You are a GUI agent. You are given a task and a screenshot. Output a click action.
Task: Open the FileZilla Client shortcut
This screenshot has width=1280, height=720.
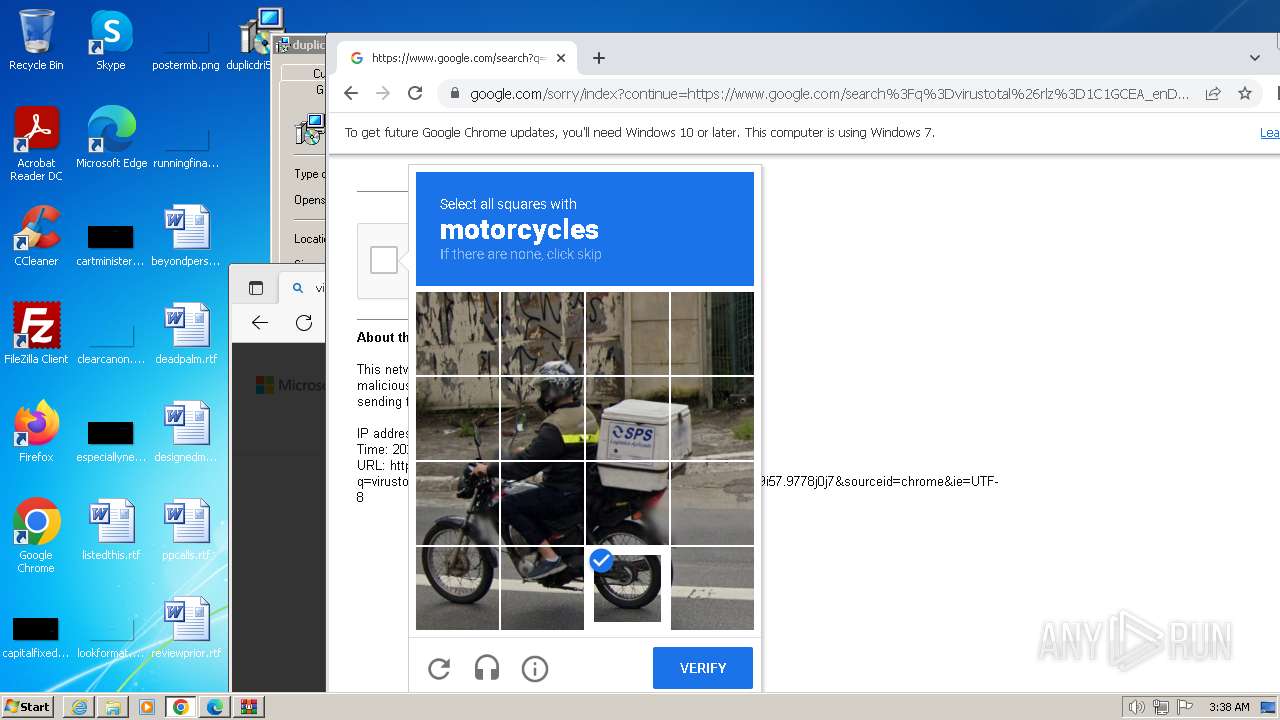[x=36, y=334]
